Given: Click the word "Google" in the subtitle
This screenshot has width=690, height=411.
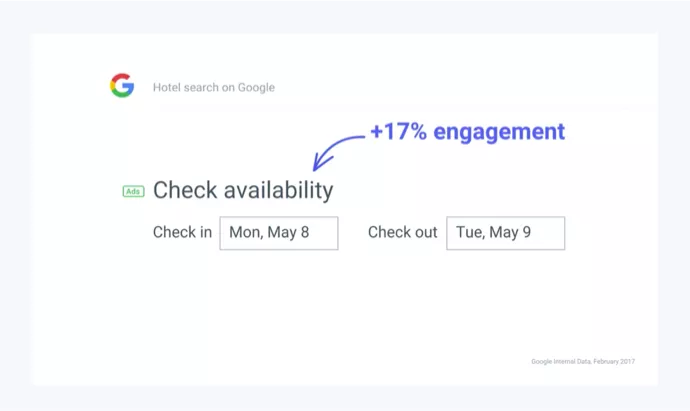Looking at the screenshot, I should [256, 88].
